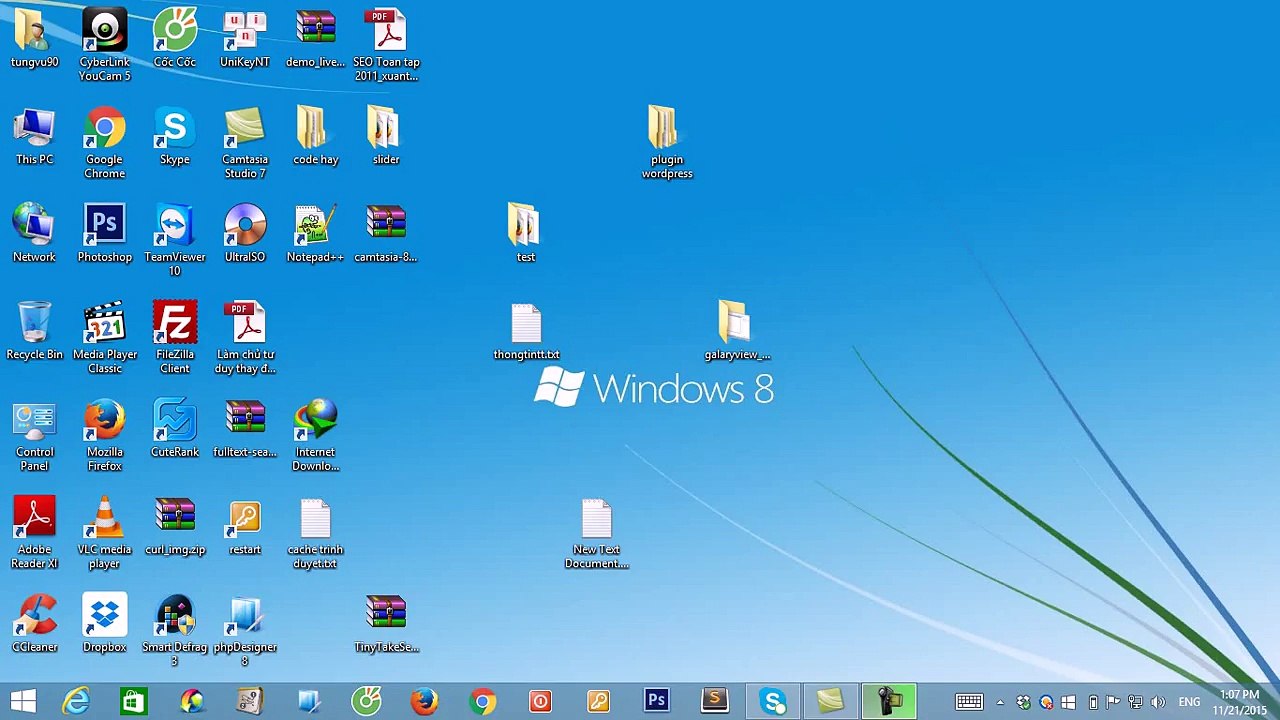Image resolution: width=1280 pixels, height=720 pixels.
Task: Open Cốc Cốc browser from the taskbar
Action: tap(366, 701)
